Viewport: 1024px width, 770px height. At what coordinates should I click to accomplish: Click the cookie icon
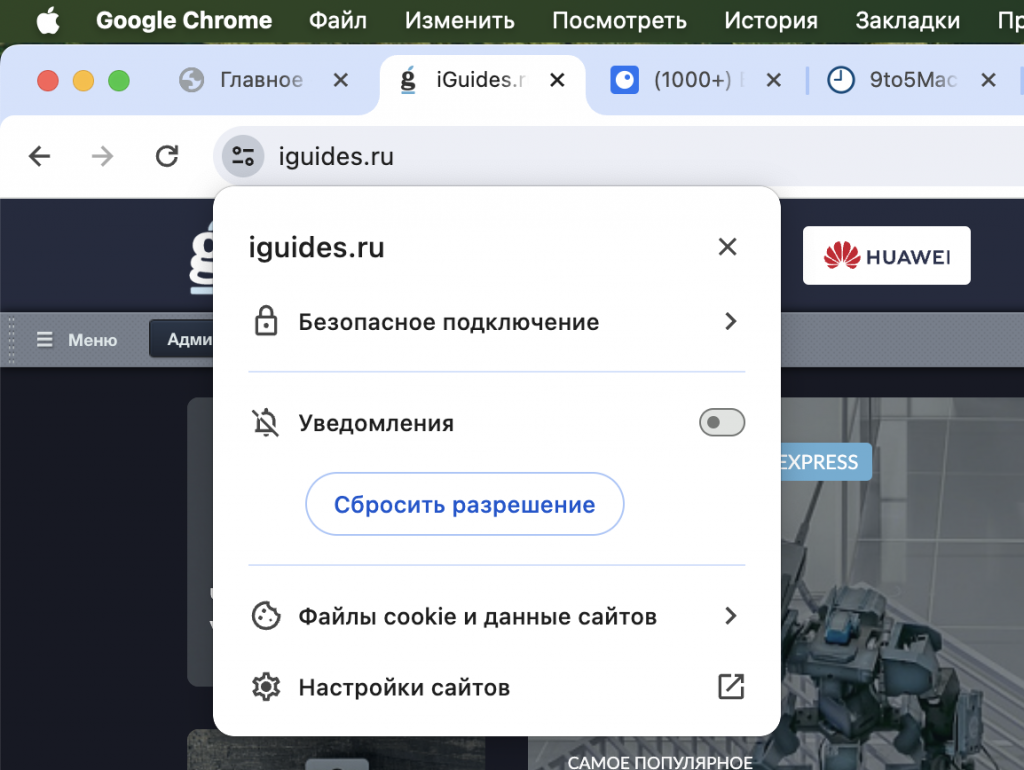pyautogui.click(x=266, y=616)
